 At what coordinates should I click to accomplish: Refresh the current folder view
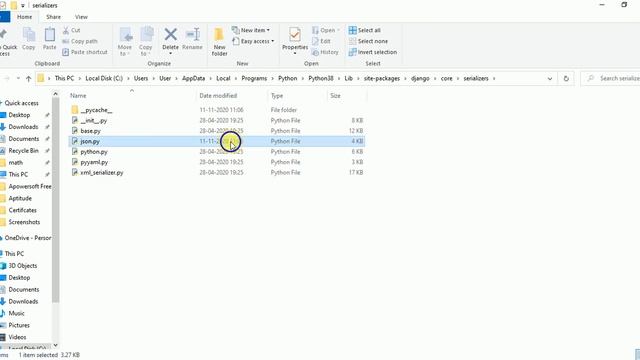(566, 78)
